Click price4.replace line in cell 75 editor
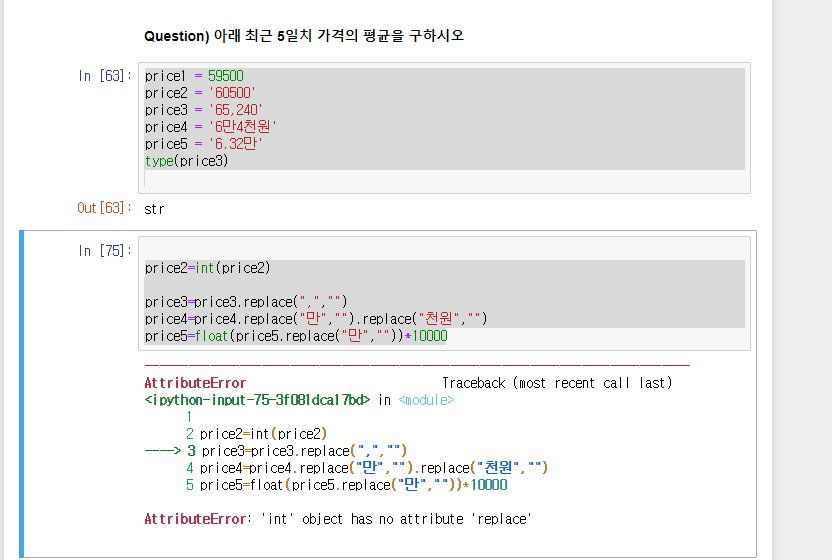The width and height of the screenshot is (832, 560). click(316, 319)
